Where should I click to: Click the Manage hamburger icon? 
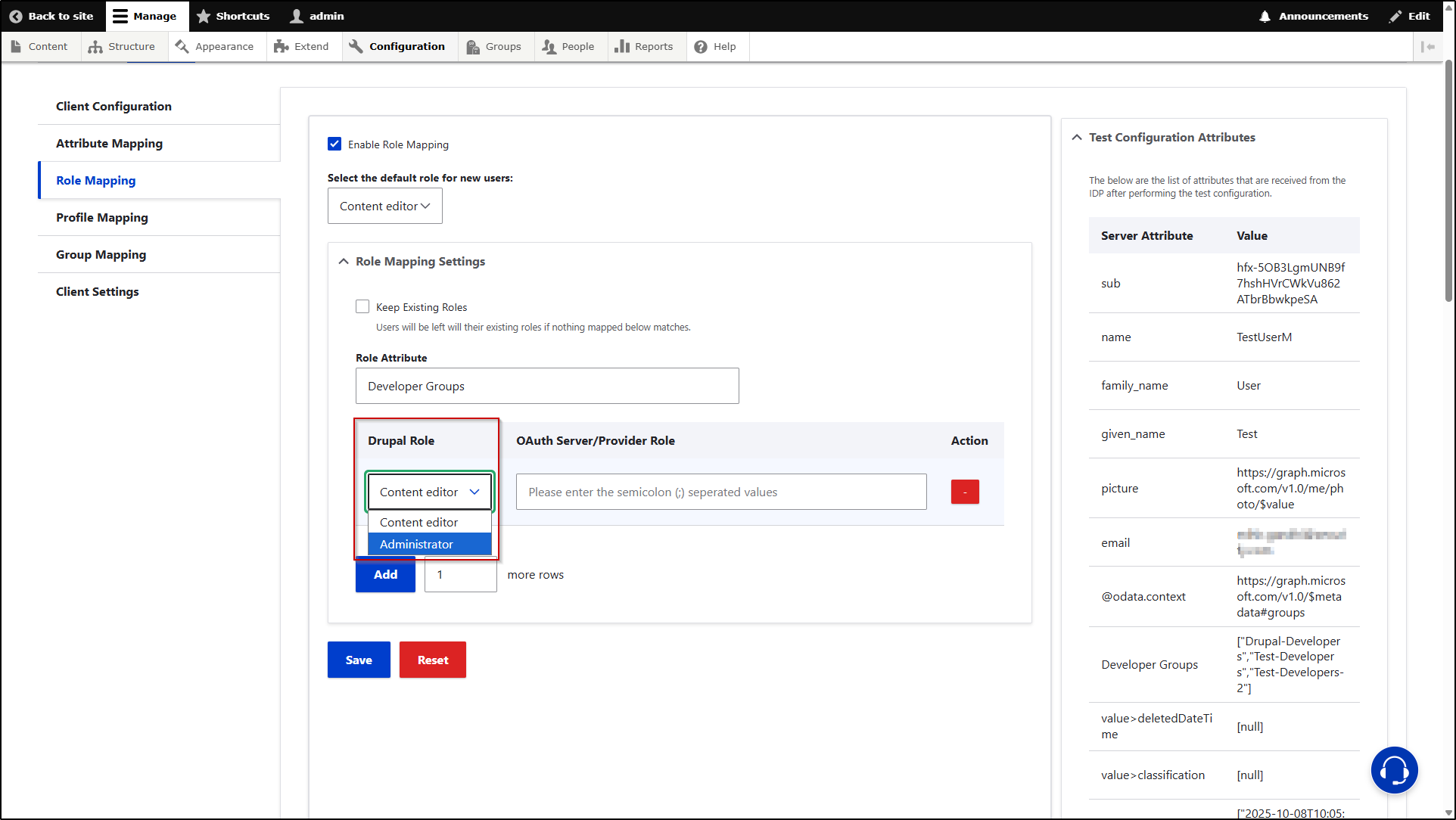click(x=120, y=16)
